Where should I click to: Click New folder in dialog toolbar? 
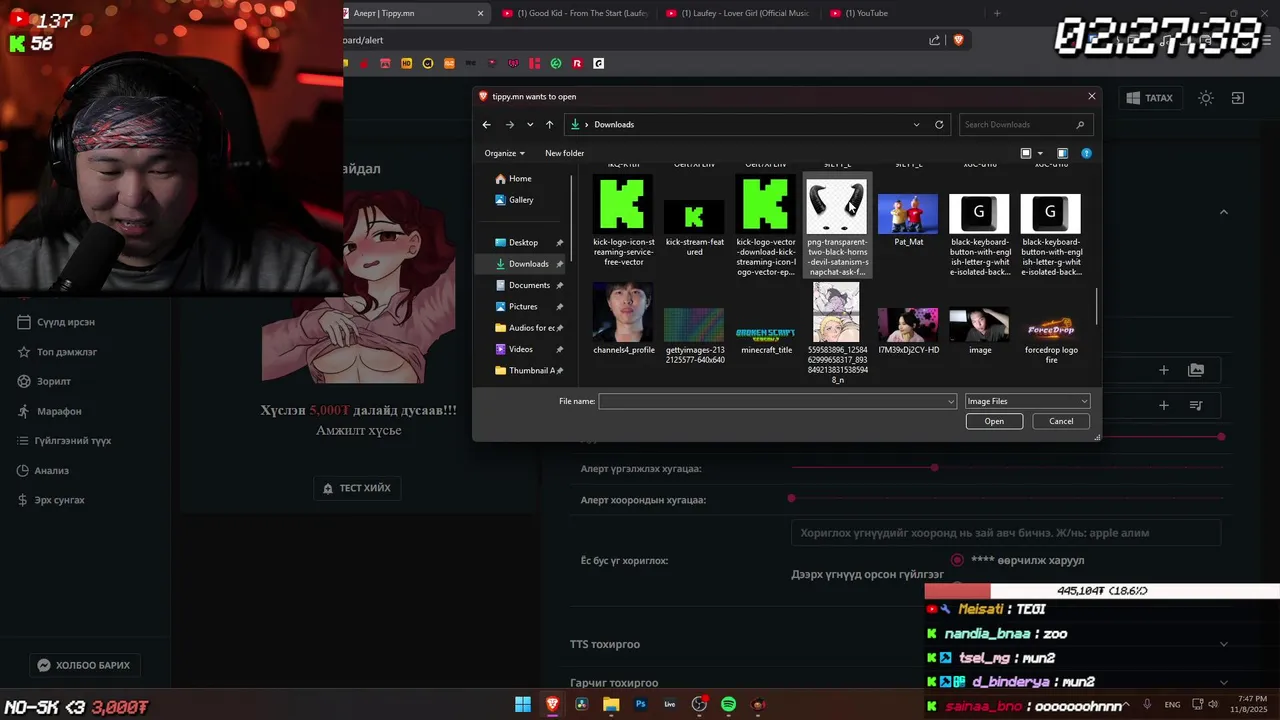pyautogui.click(x=564, y=153)
